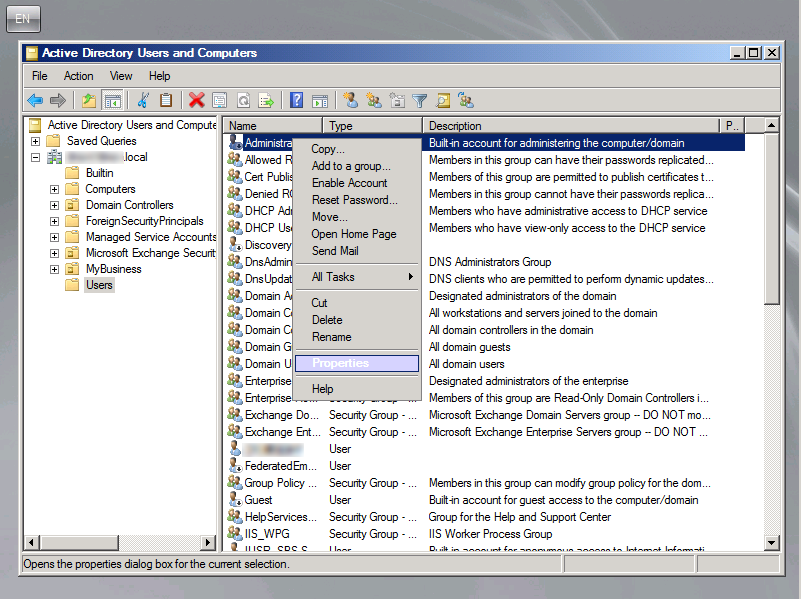Expand the Computers node

tap(54, 189)
